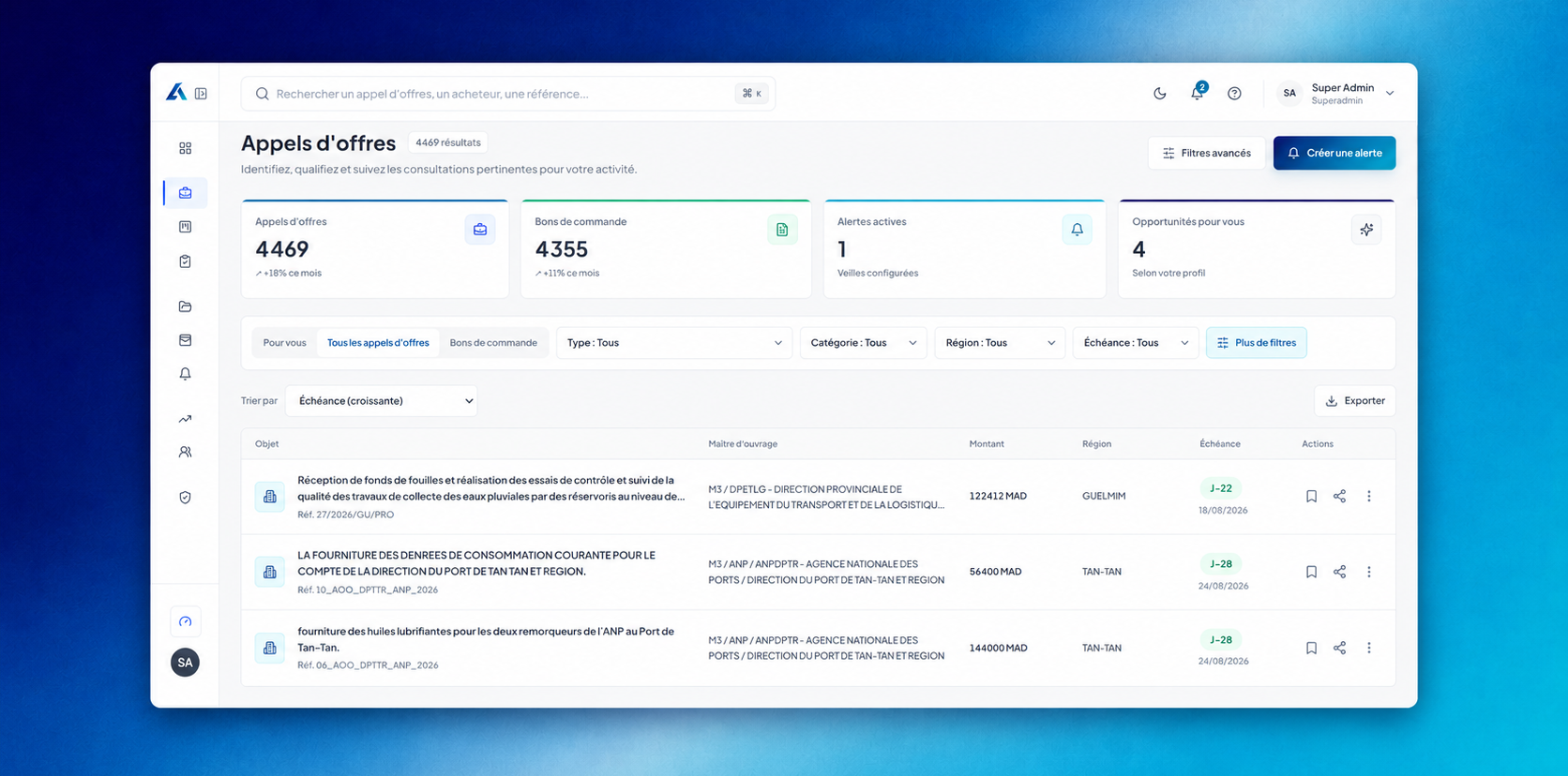Image resolution: width=1568 pixels, height=776 pixels.
Task: Switch to the Pour vous tab
Action: pyautogui.click(x=284, y=343)
